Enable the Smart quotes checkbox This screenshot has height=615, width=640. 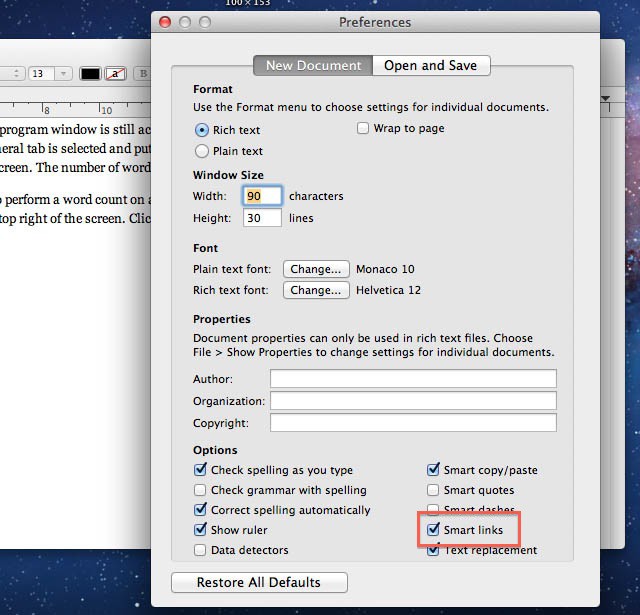tap(433, 490)
